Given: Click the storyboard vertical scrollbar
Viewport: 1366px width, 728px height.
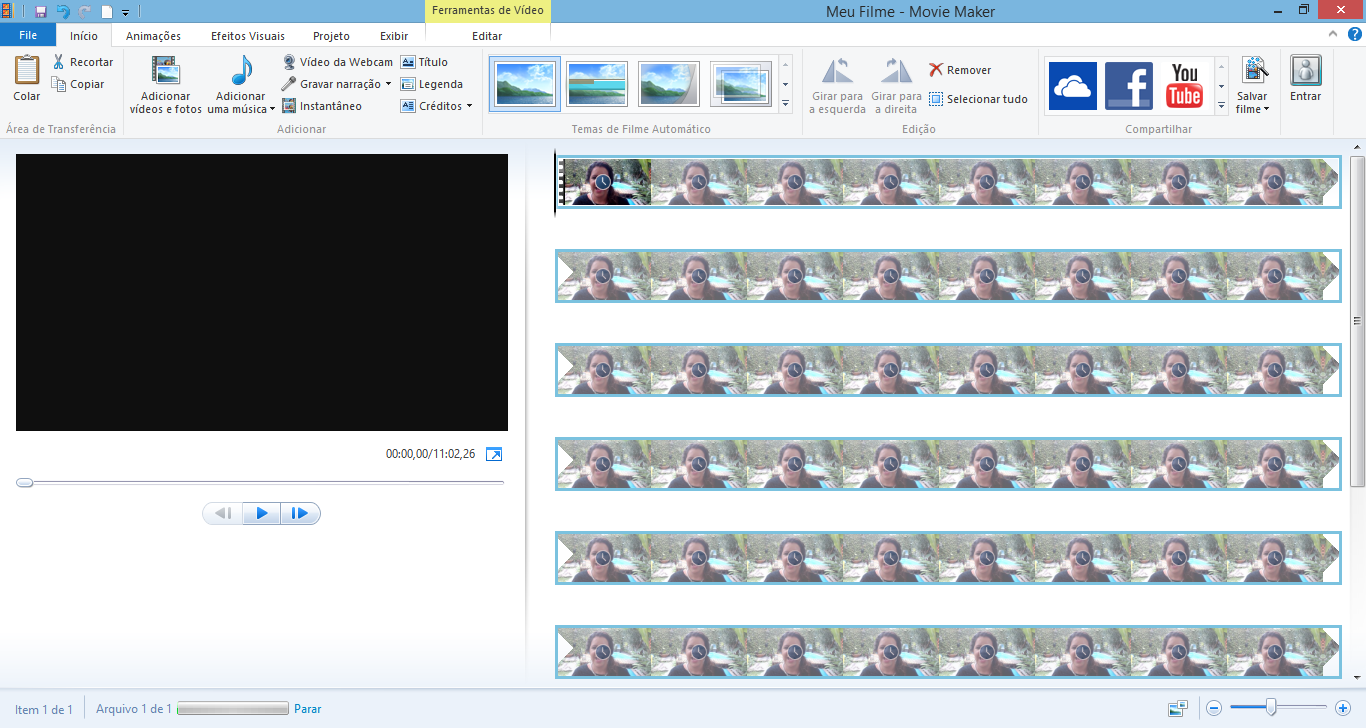Looking at the screenshot, I should click(1357, 320).
